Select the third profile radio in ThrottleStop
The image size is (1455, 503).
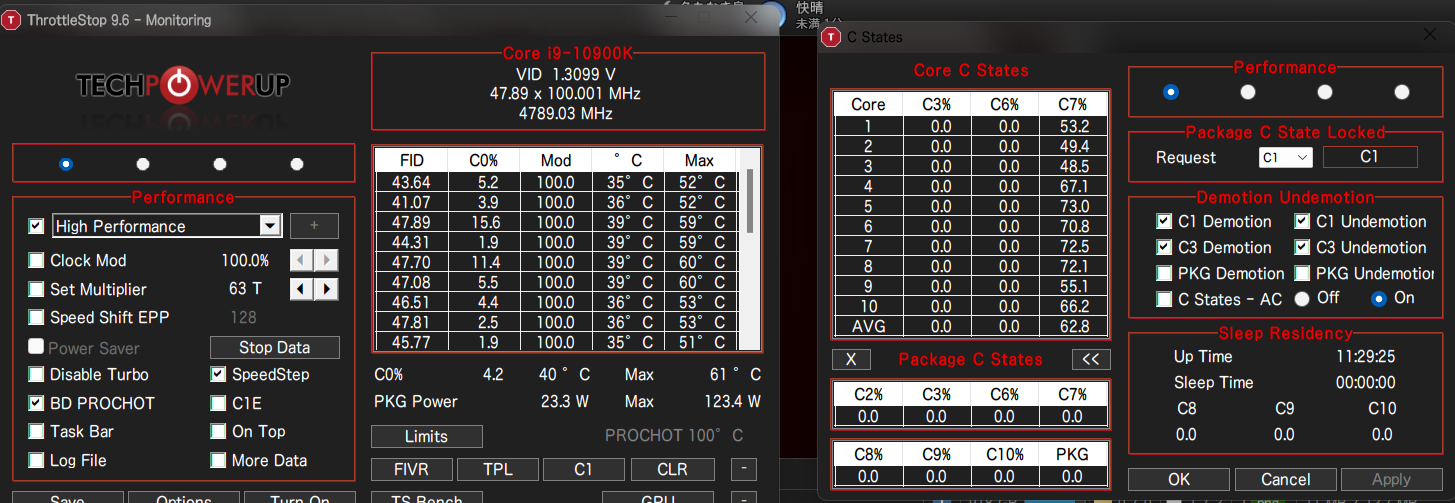pos(220,164)
